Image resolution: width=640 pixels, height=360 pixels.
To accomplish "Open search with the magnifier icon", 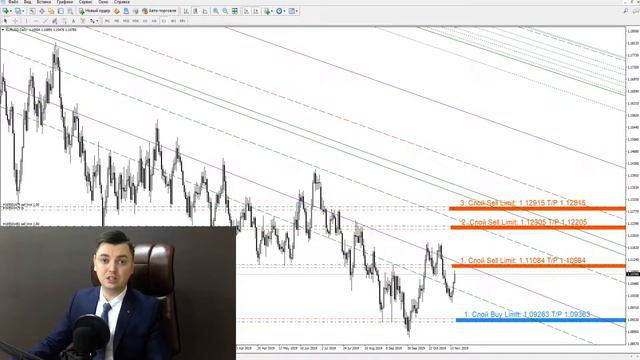I will click(x=626, y=11).
